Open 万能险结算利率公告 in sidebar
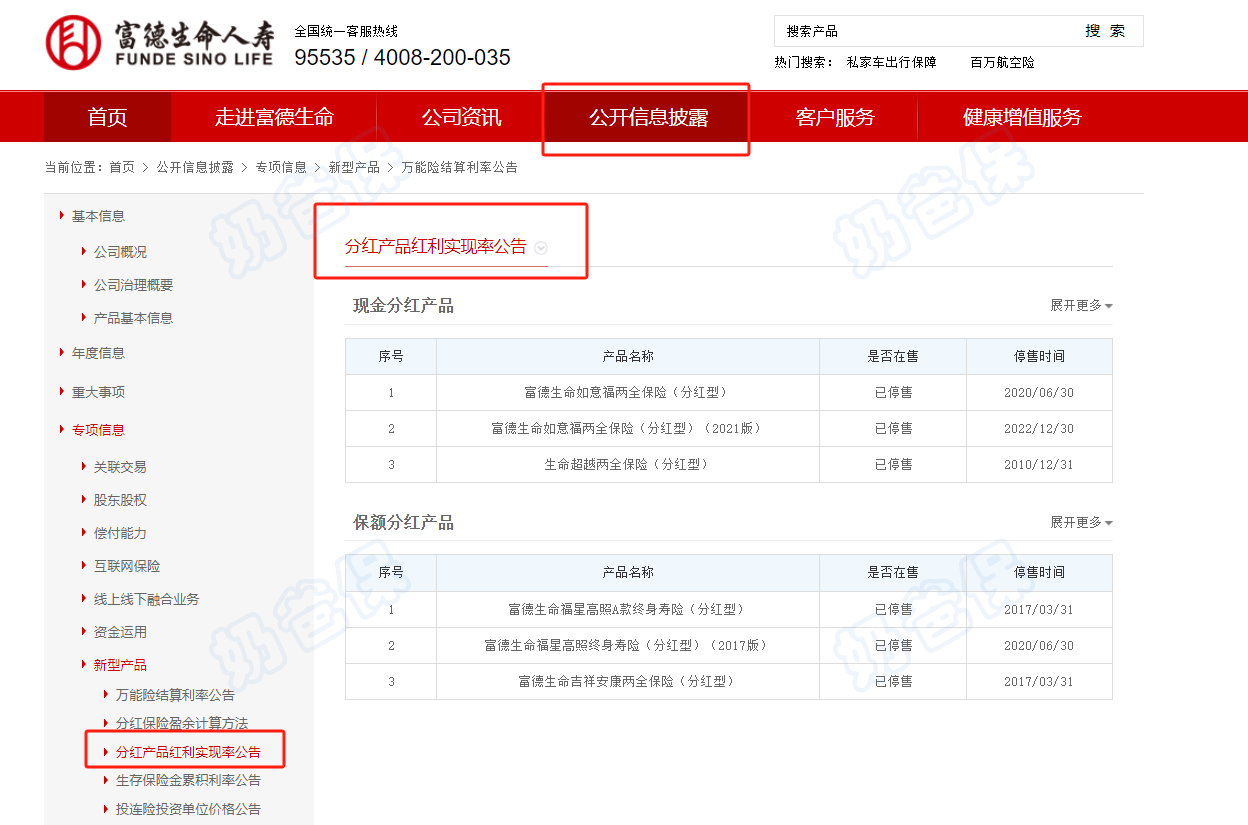Viewport: 1248px width, 825px height. [175, 695]
